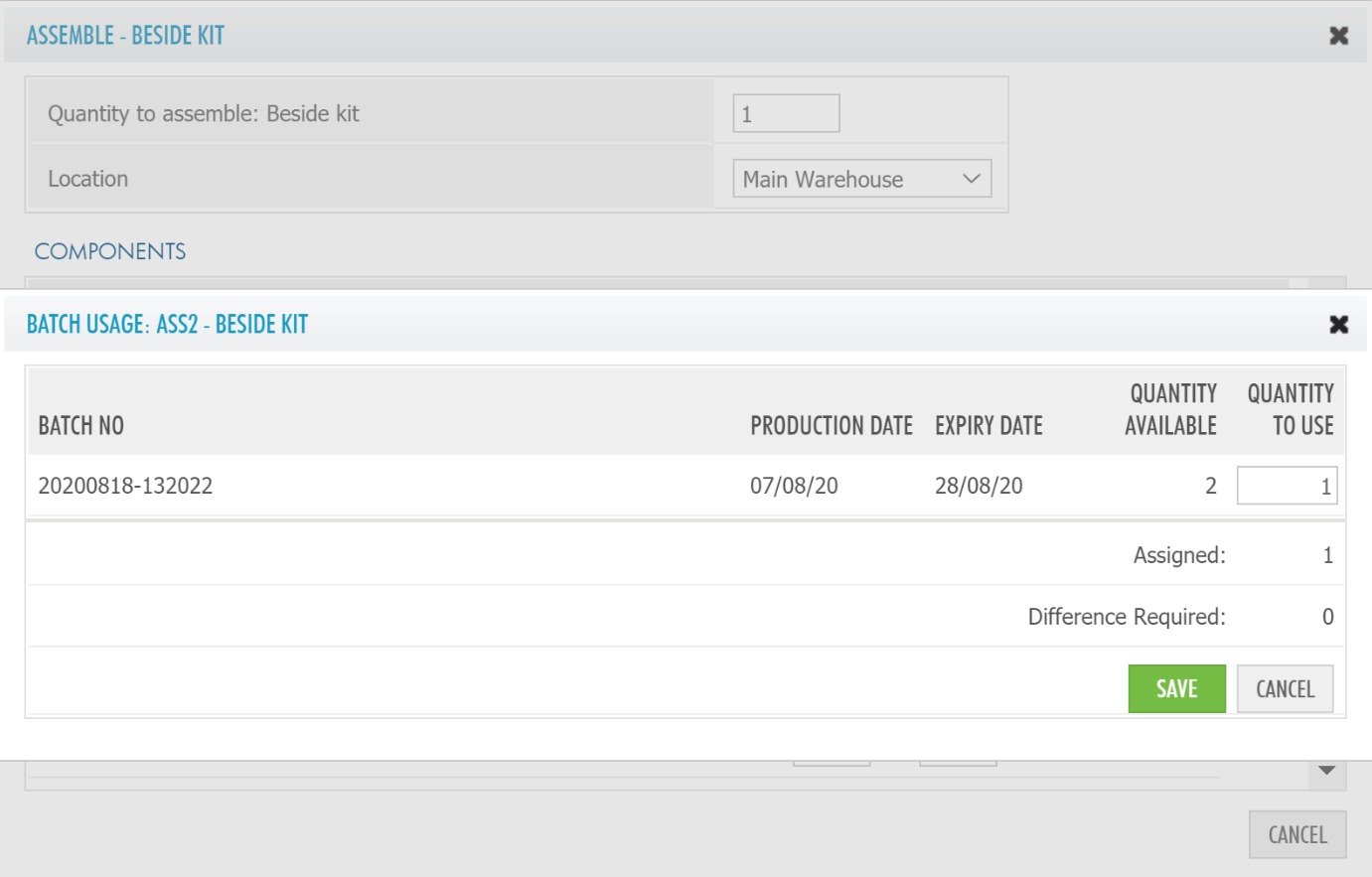Click the Difference Required label

point(1126,617)
